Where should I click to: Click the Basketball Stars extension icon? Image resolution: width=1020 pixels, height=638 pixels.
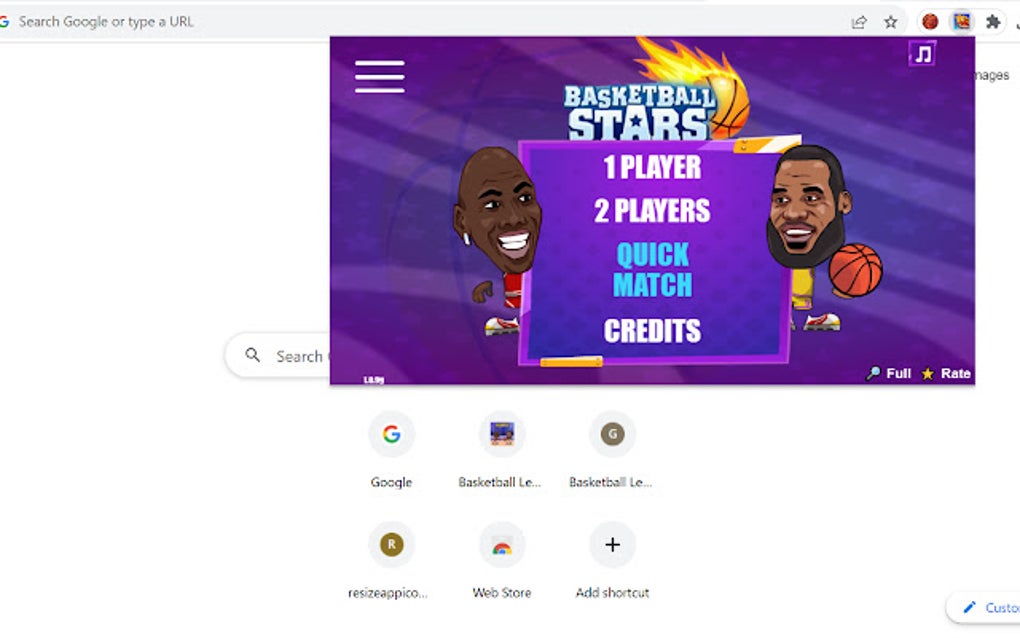tap(961, 22)
